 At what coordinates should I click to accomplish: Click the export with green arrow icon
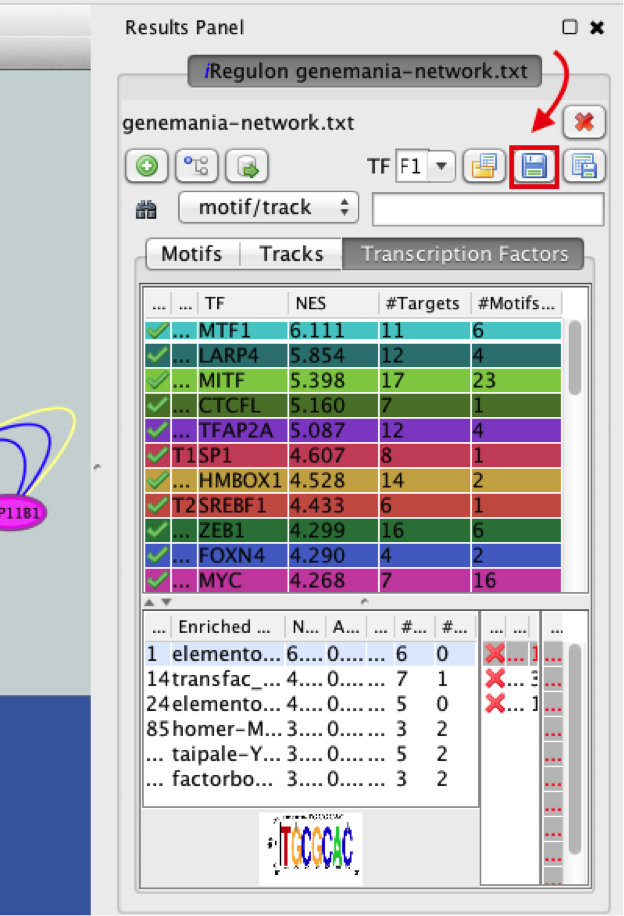(x=246, y=167)
